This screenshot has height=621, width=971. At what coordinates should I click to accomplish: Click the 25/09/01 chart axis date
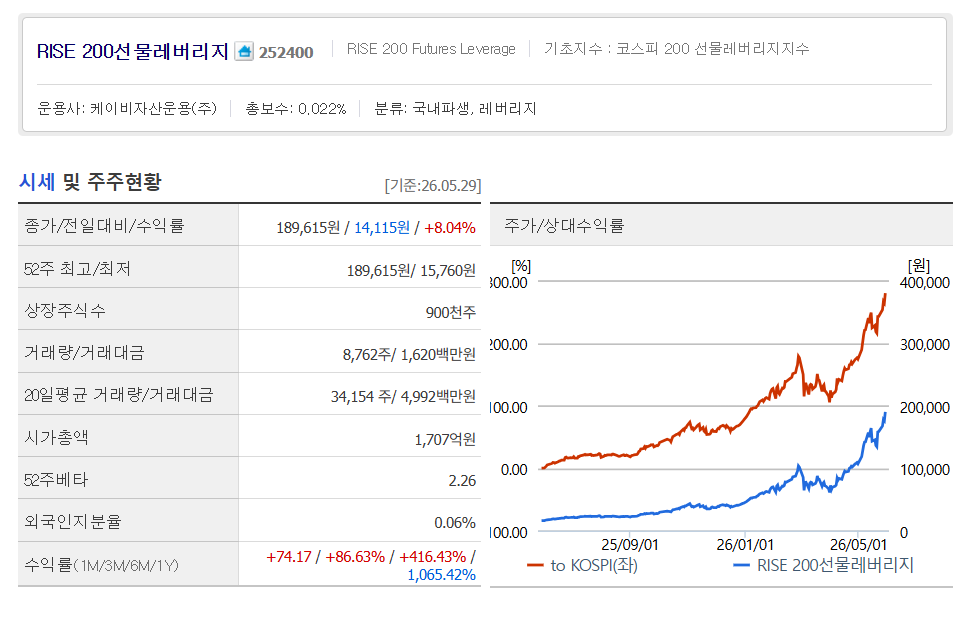coord(630,545)
